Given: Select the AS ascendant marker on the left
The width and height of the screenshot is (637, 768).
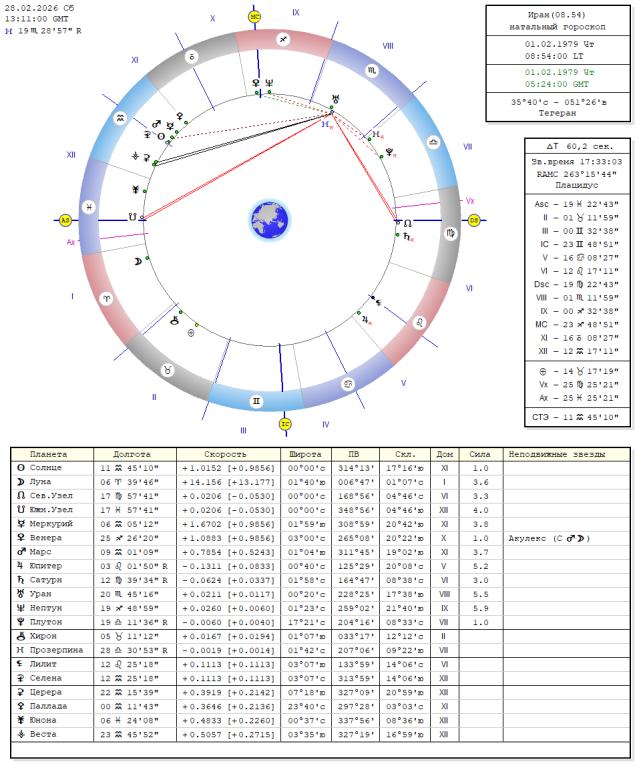Looking at the screenshot, I should [x=66, y=219].
